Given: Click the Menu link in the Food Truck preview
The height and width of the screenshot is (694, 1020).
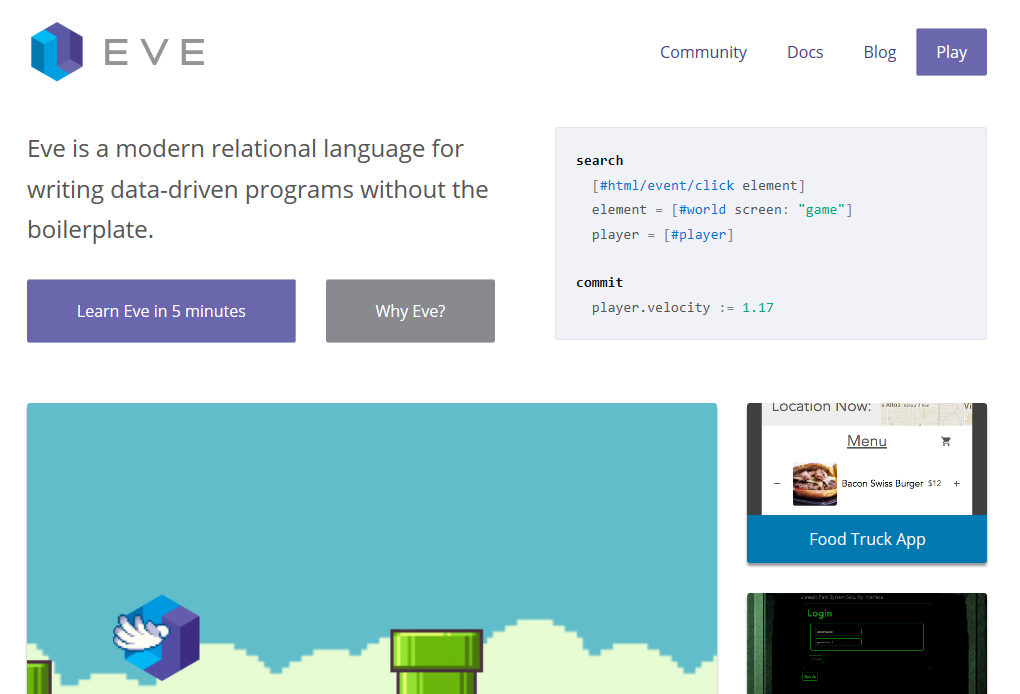Looking at the screenshot, I should click(x=866, y=441).
